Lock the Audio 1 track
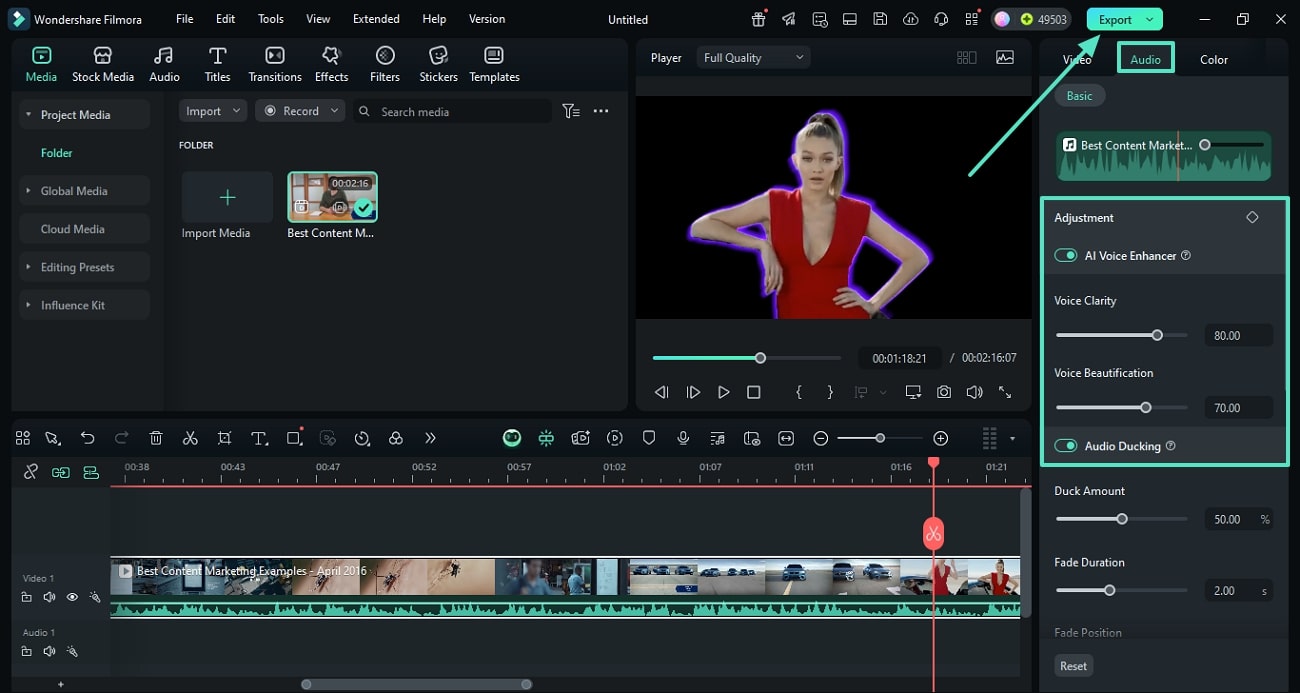This screenshot has height=693, width=1300. [27, 651]
